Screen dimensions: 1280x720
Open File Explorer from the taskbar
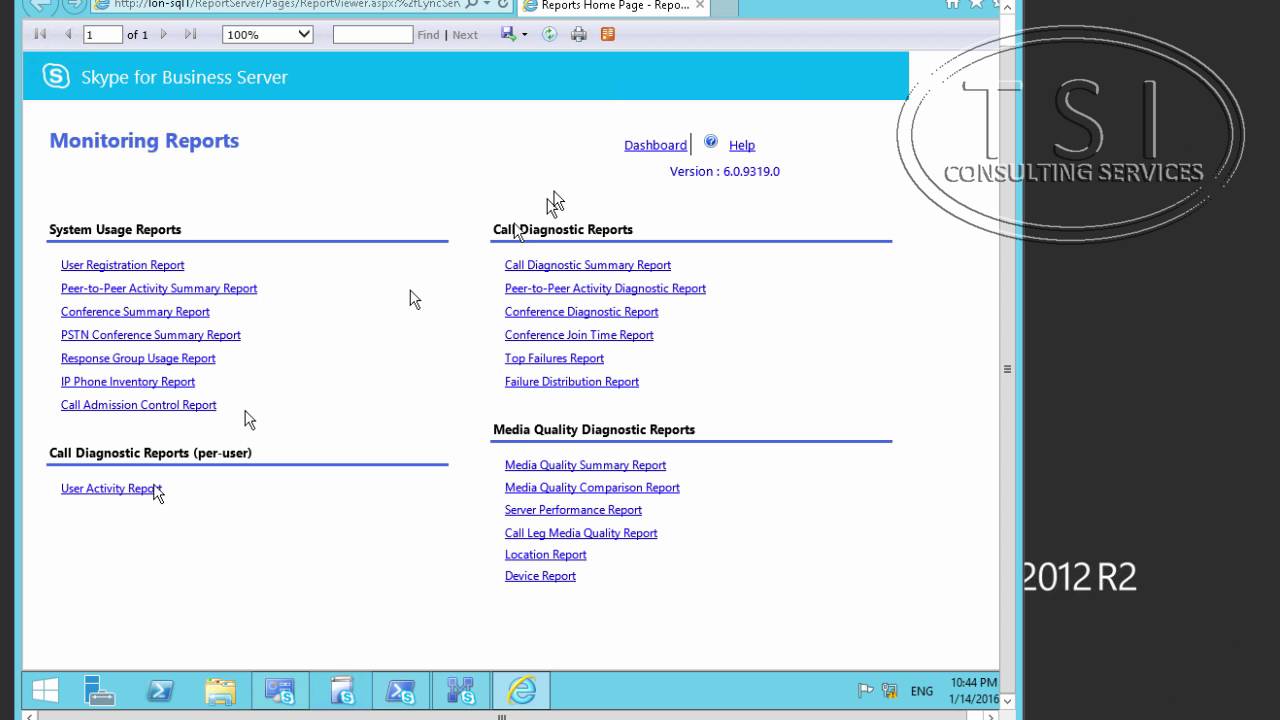(220, 691)
